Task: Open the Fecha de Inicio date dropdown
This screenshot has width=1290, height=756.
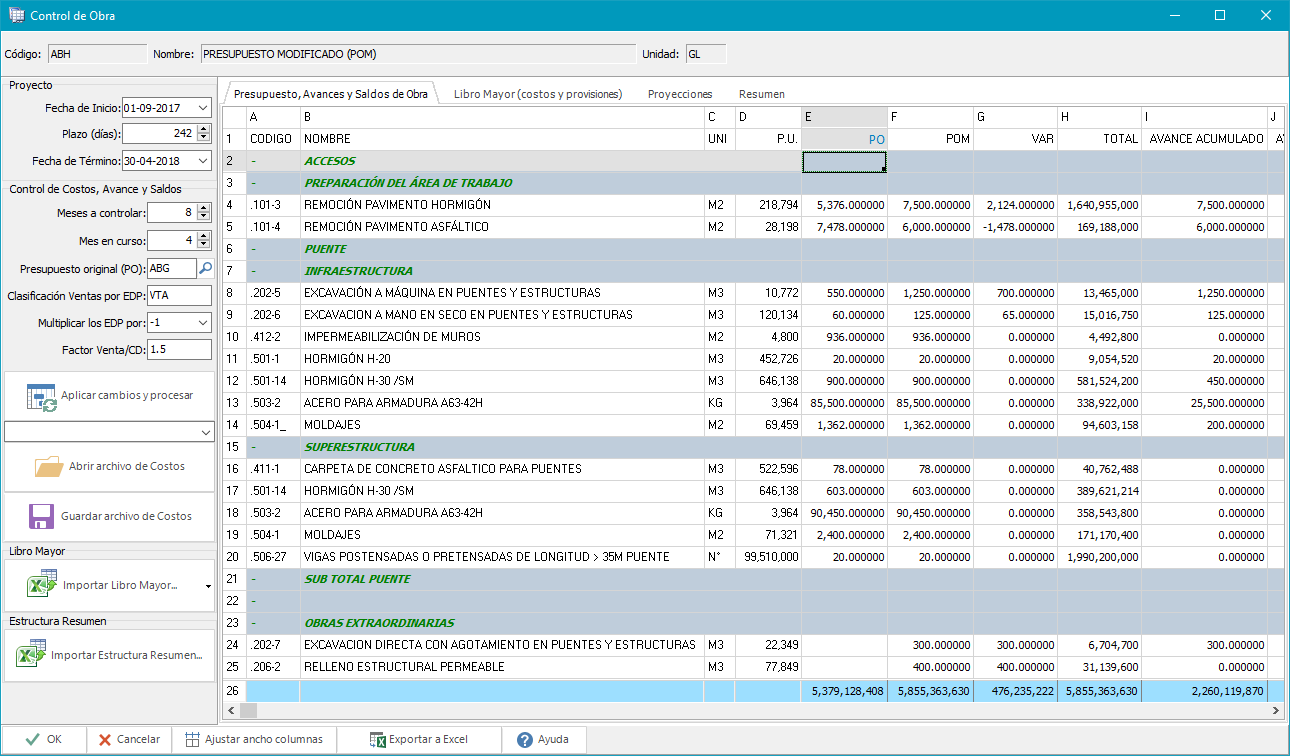Action: click(203, 107)
